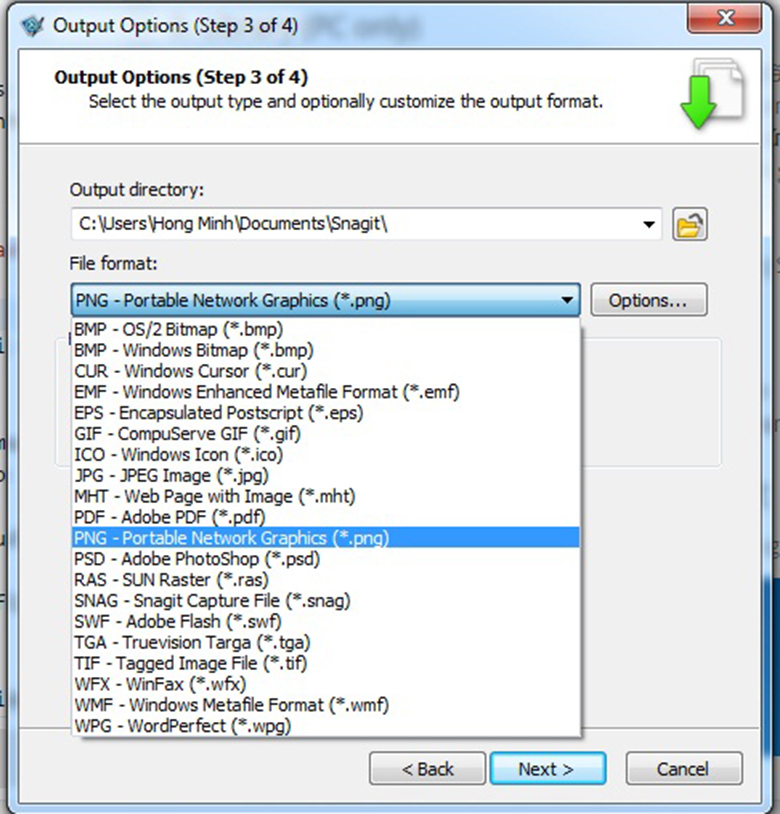Cancel the output options wizard
The height and width of the screenshot is (814, 780).
683,769
